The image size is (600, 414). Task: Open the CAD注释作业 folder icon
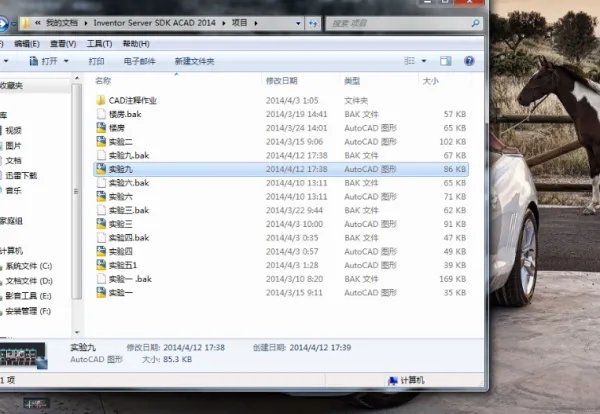(100, 101)
